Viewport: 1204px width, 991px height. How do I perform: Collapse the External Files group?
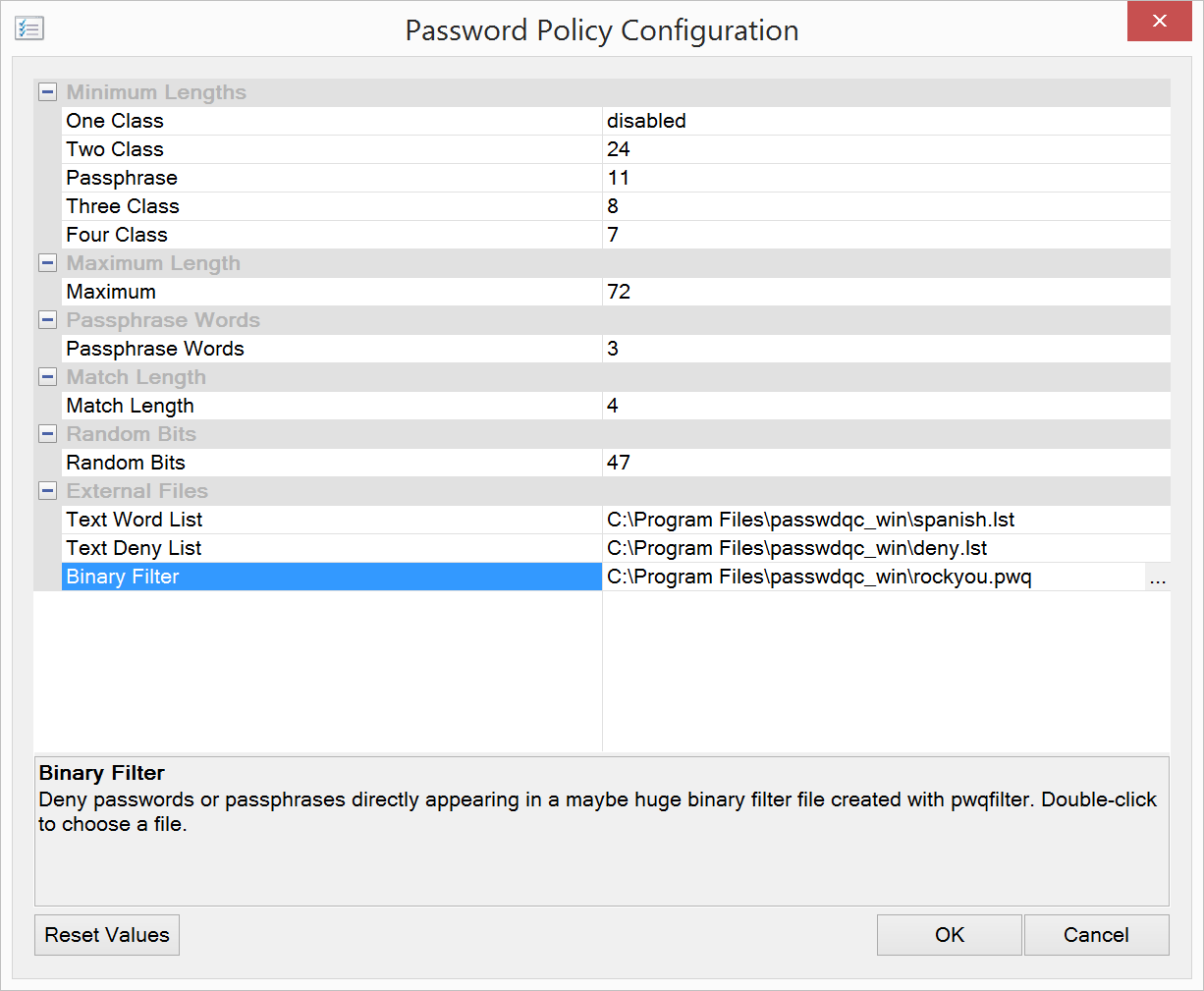(47, 491)
